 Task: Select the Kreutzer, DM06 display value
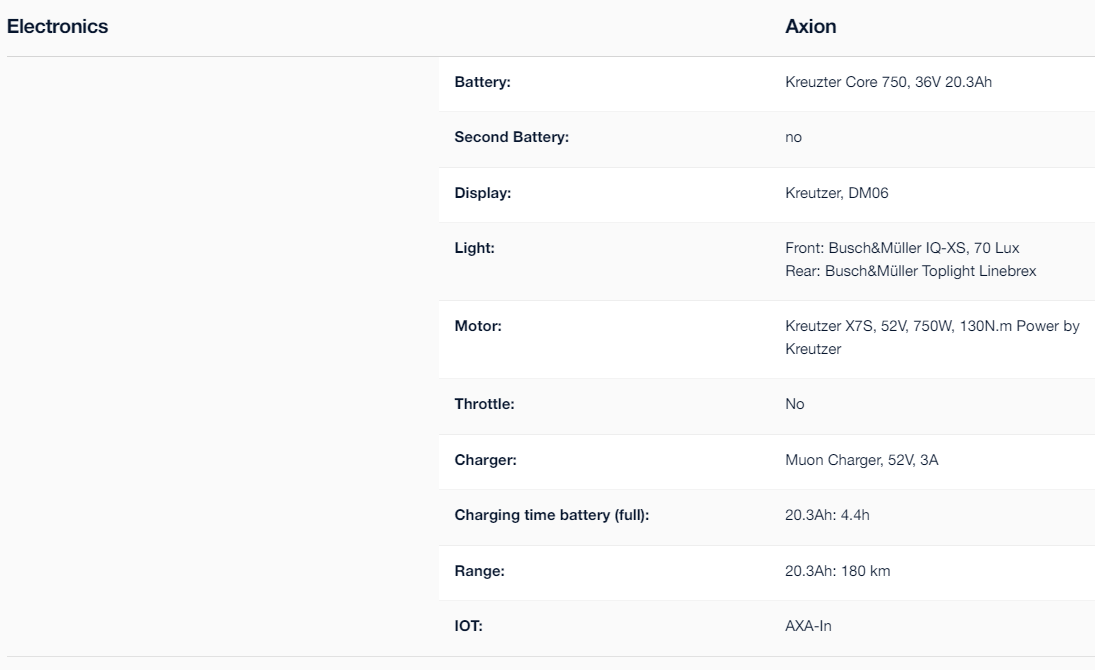point(837,193)
